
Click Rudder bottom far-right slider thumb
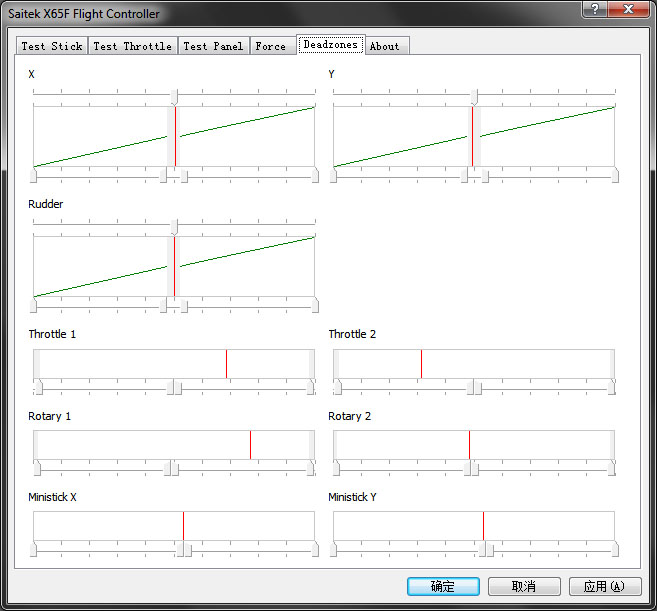[x=315, y=305]
